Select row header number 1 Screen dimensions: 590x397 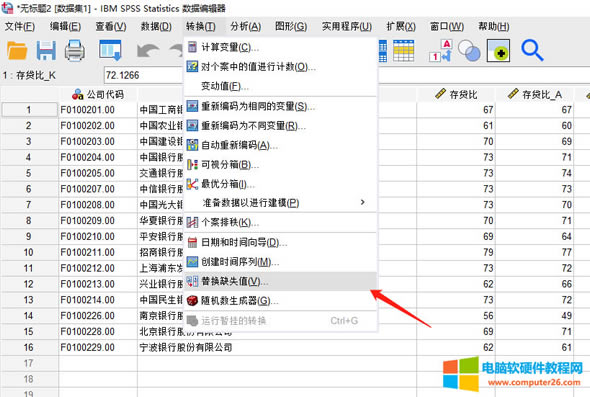29,110
